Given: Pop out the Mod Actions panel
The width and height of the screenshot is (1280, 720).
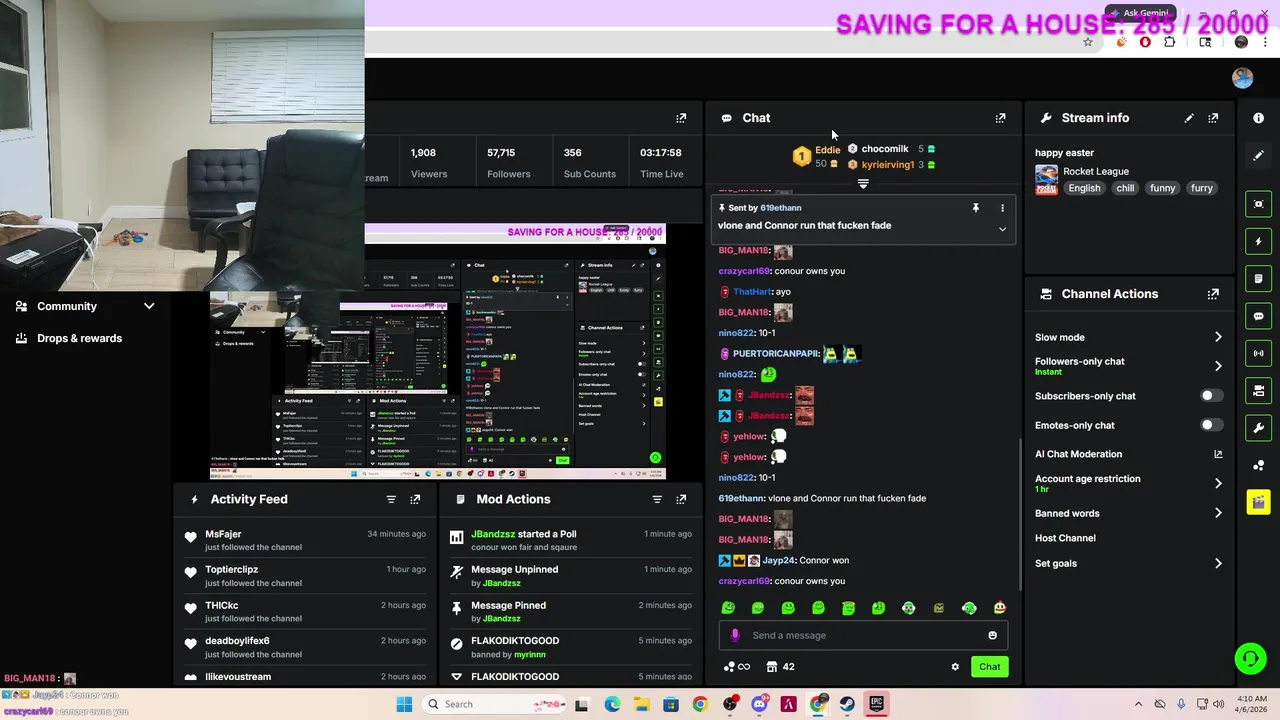Looking at the screenshot, I should pos(681,499).
